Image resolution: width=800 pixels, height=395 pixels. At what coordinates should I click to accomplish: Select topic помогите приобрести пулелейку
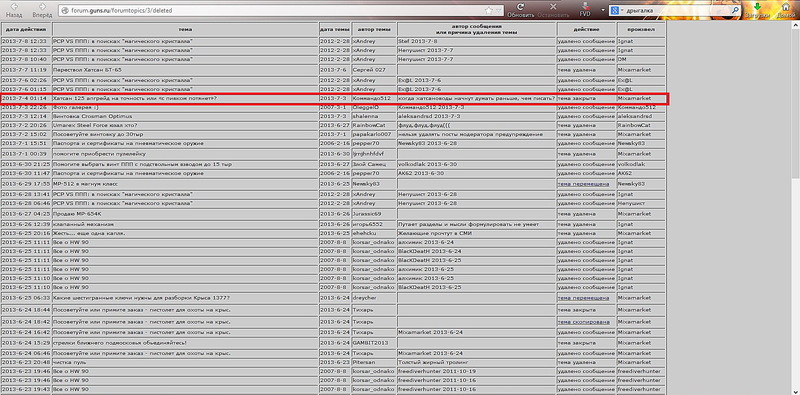pyautogui.click(x=99, y=154)
